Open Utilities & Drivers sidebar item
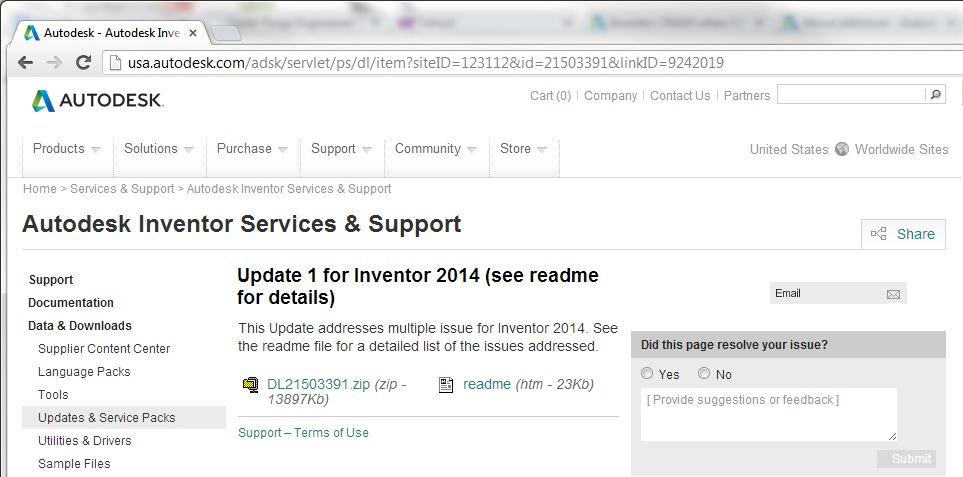 click(x=85, y=441)
